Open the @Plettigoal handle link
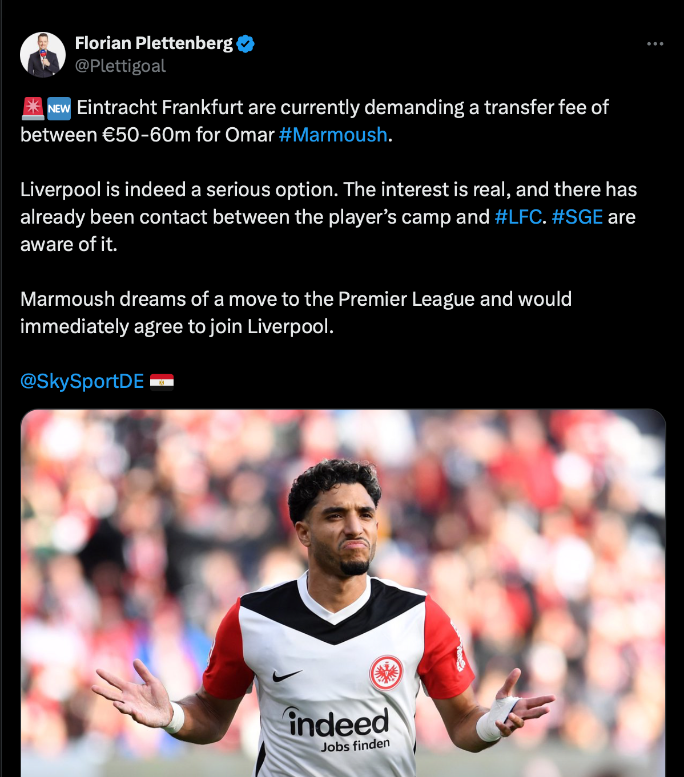684x777 pixels. pos(120,66)
